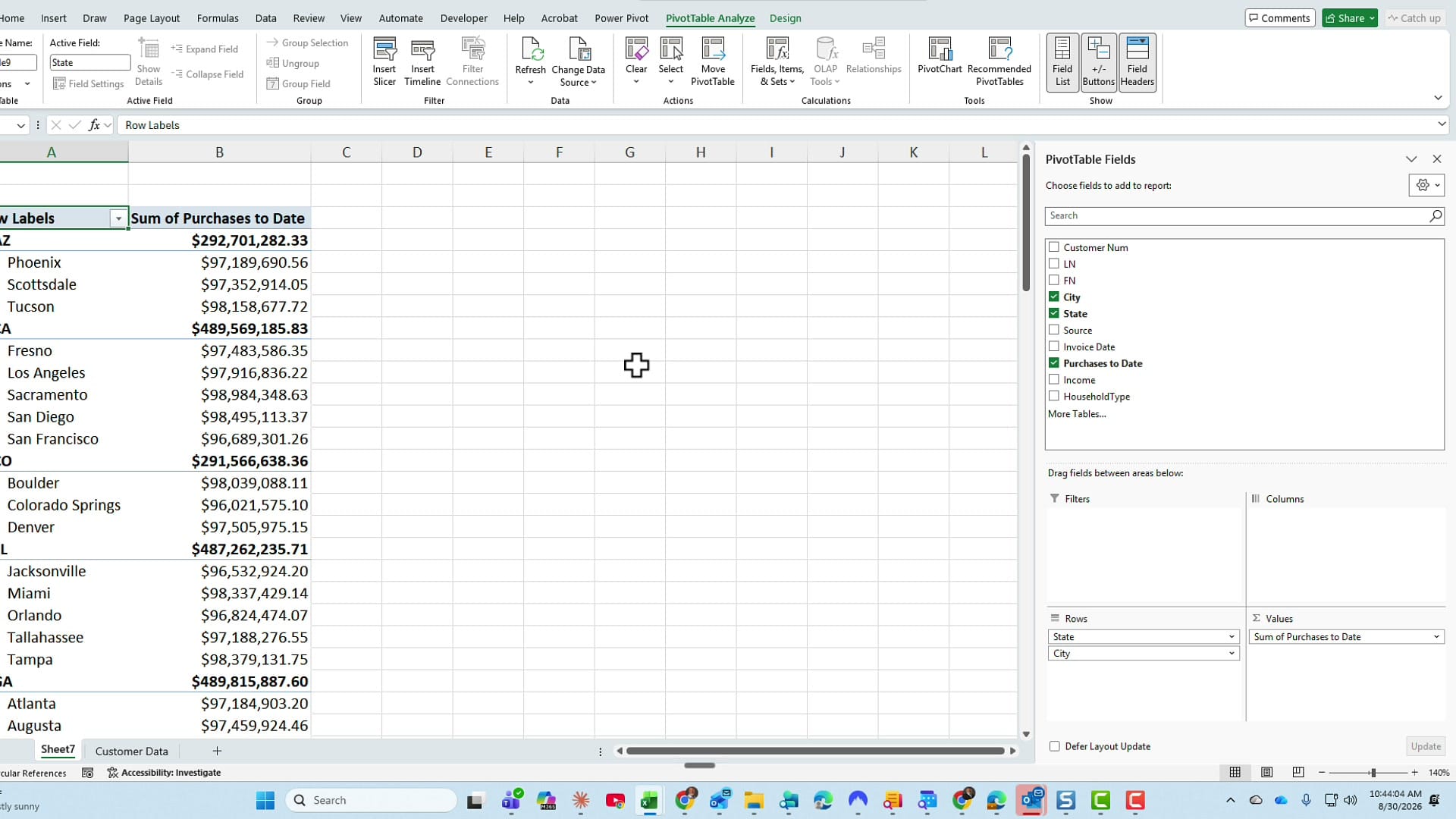Check the LN field checkbox
Viewport: 1456px width, 819px height.
click(x=1054, y=264)
